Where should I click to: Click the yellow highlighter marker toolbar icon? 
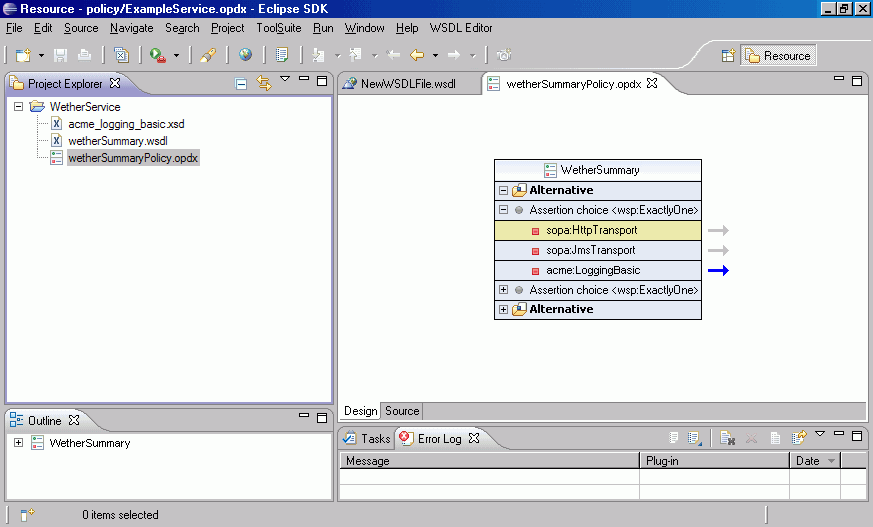click(x=208, y=55)
